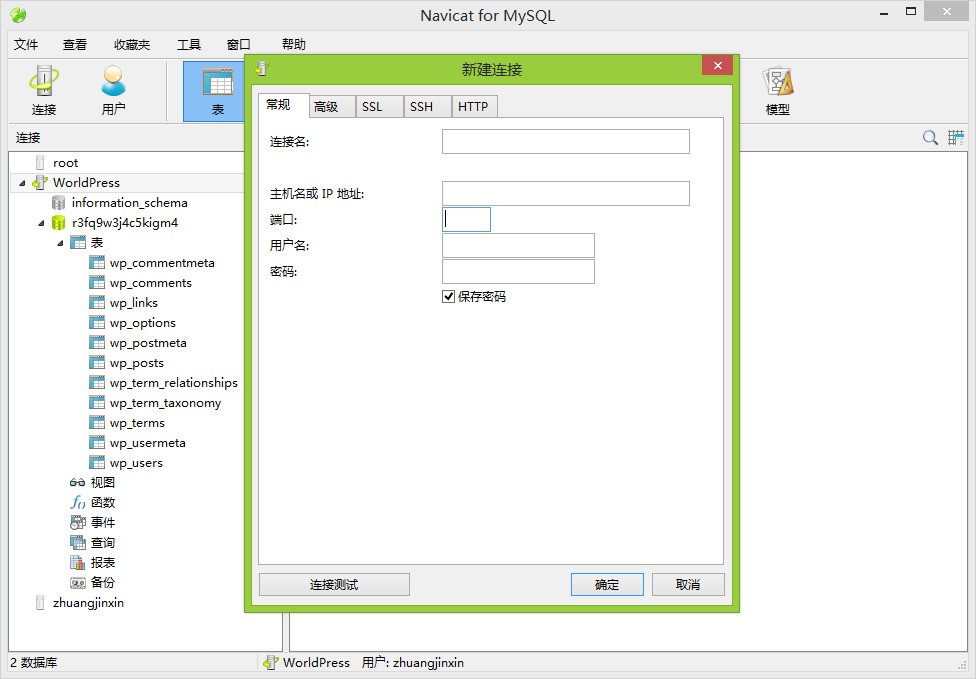Open the 帮助 menu
This screenshot has width=976, height=679.
(x=293, y=44)
